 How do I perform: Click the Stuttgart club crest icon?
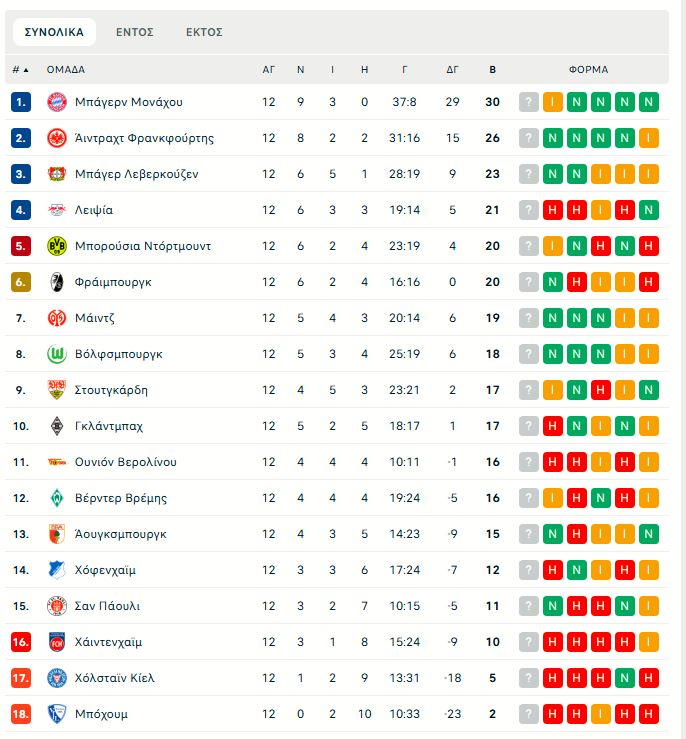(56, 390)
